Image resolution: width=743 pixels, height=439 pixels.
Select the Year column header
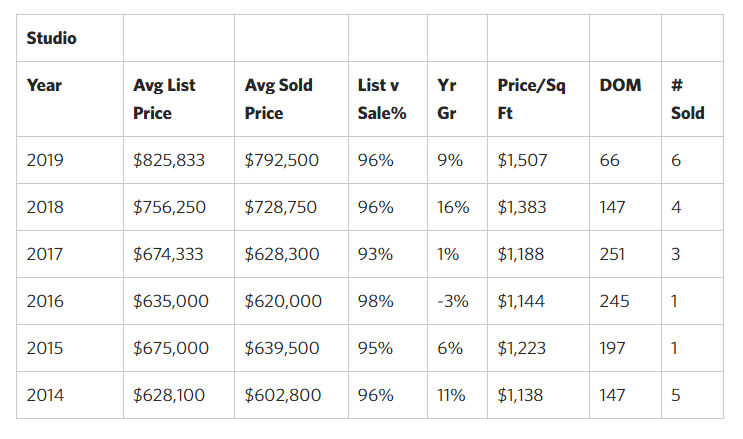tap(44, 86)
